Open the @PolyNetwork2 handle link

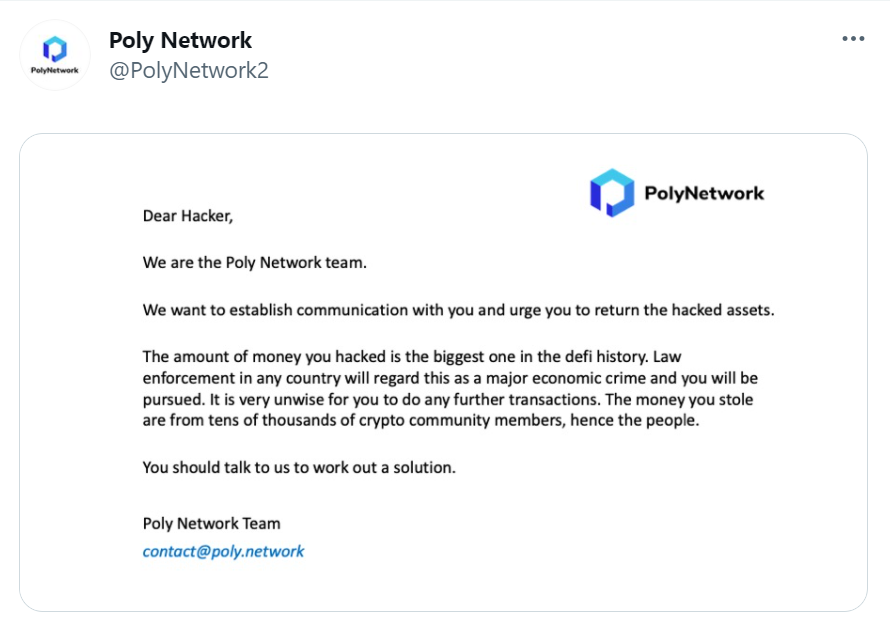[188, 70]
